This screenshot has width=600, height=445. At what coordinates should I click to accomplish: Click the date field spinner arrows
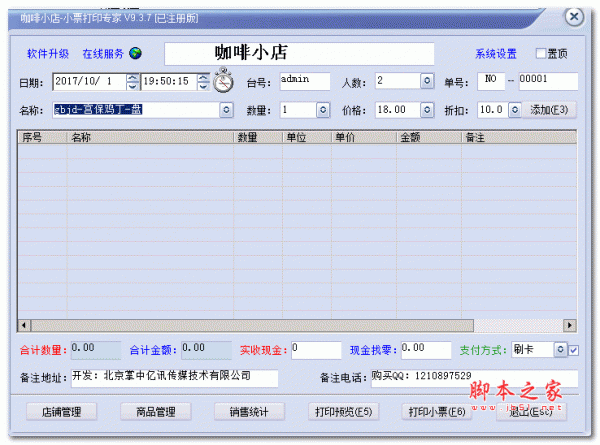tap(133, 81)
